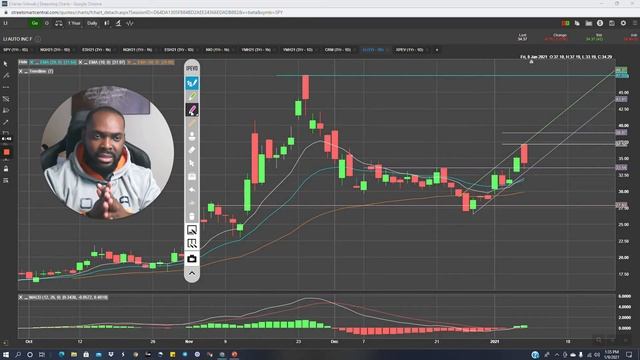The height and width of the screenshot is (360, 640).
Task: Click the undo arrow in floating toolbar
Action: [192, 190]
